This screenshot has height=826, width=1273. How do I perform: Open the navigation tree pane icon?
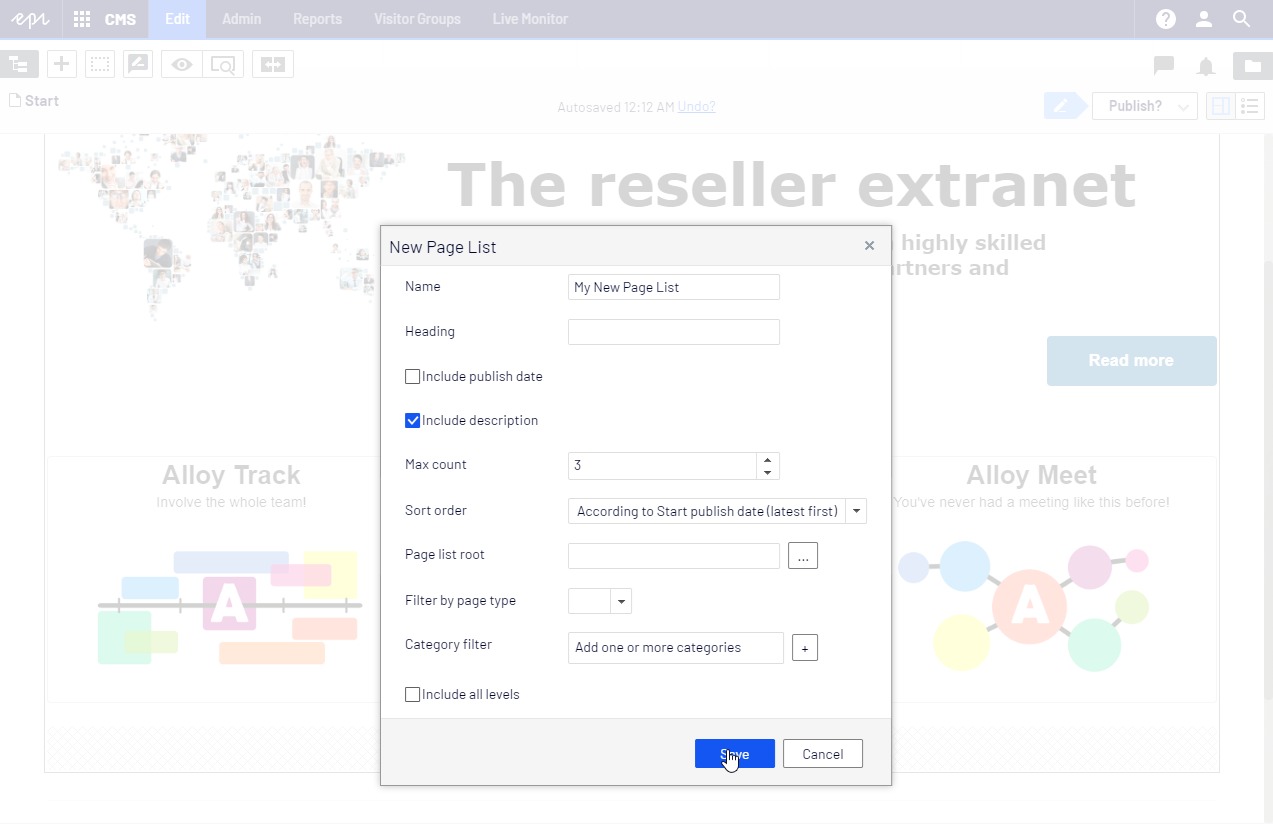pyautogui.click(x=18, y=65)
